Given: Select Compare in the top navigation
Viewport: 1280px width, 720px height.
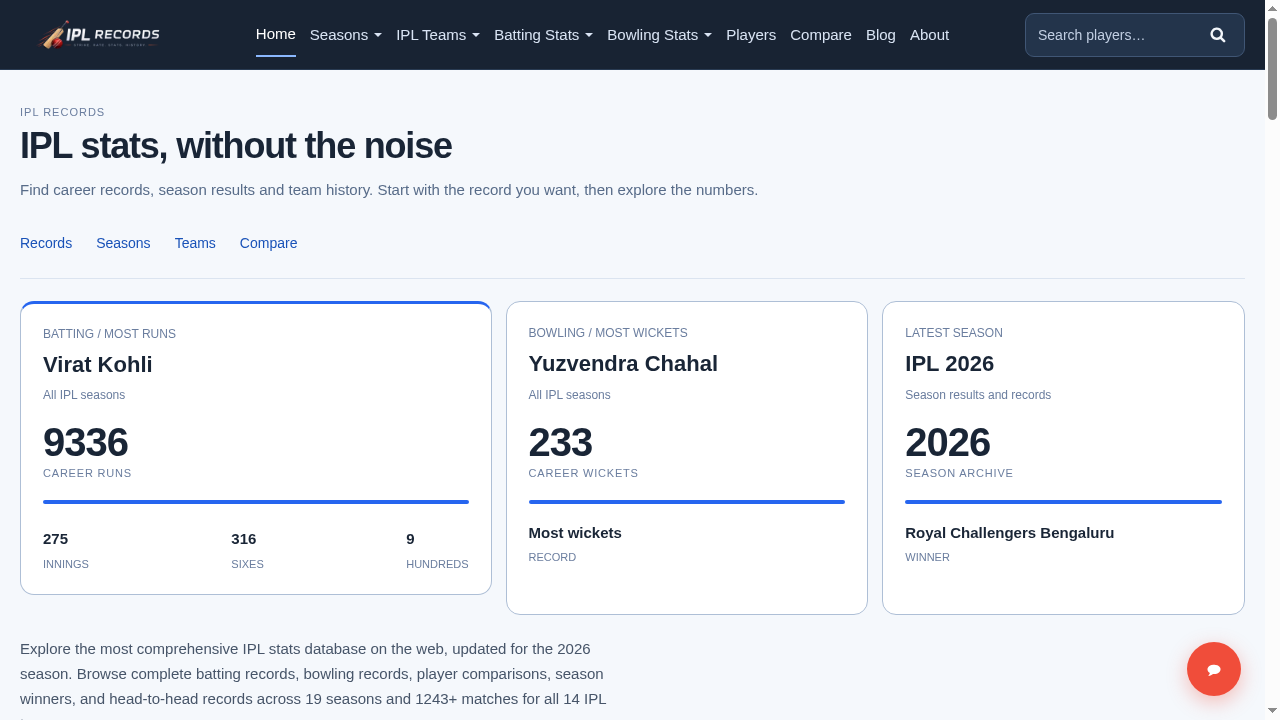Looking at the screenshot, I should click(x=821, y=35).
